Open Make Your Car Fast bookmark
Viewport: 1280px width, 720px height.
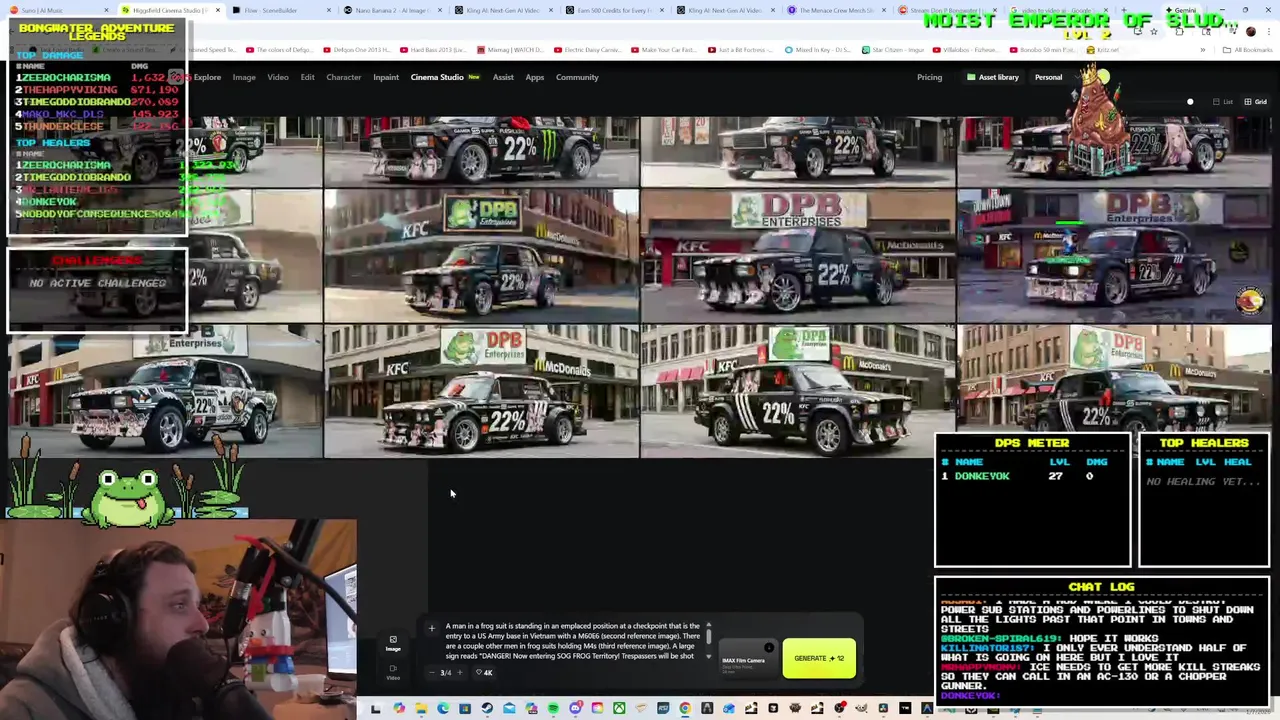(x=664, y=50)
